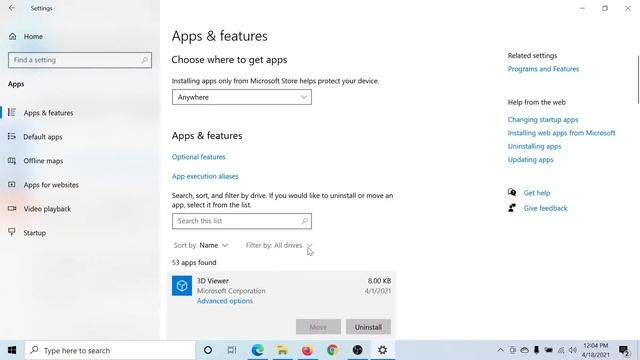The width and height of the screenshot is (640, 360).
Task: Open Apps for websites section
Action: pos(51,185)
